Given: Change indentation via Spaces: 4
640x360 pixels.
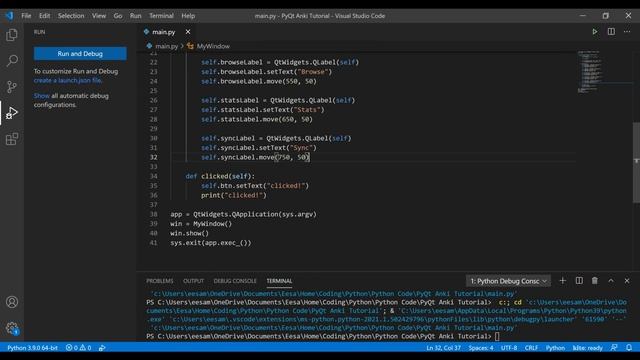Looking at the screenshot, I should point(481,348).
